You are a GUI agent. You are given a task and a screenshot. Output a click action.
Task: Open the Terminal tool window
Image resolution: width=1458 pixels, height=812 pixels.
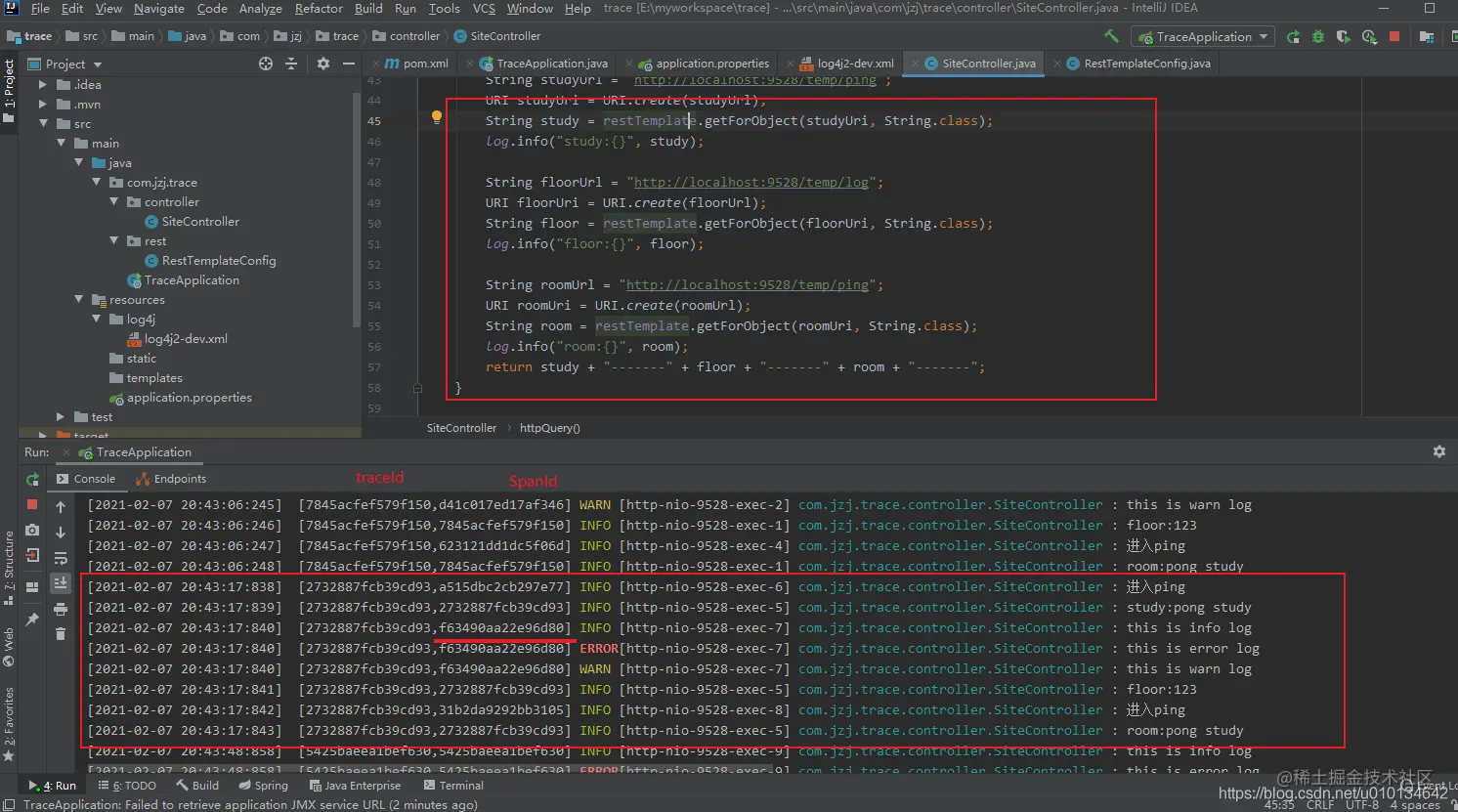pos(452,786)
